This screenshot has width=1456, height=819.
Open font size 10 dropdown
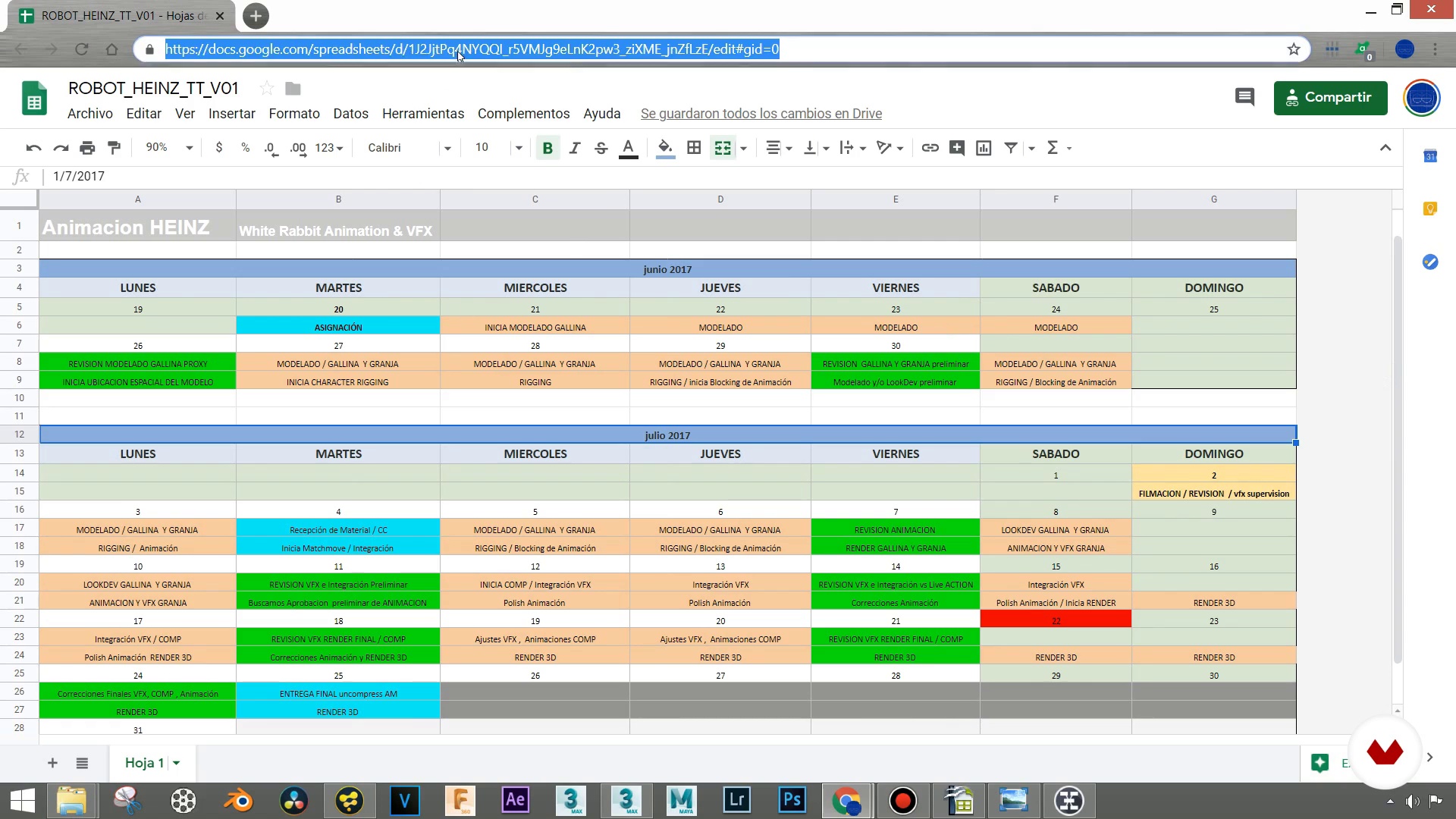498,148
